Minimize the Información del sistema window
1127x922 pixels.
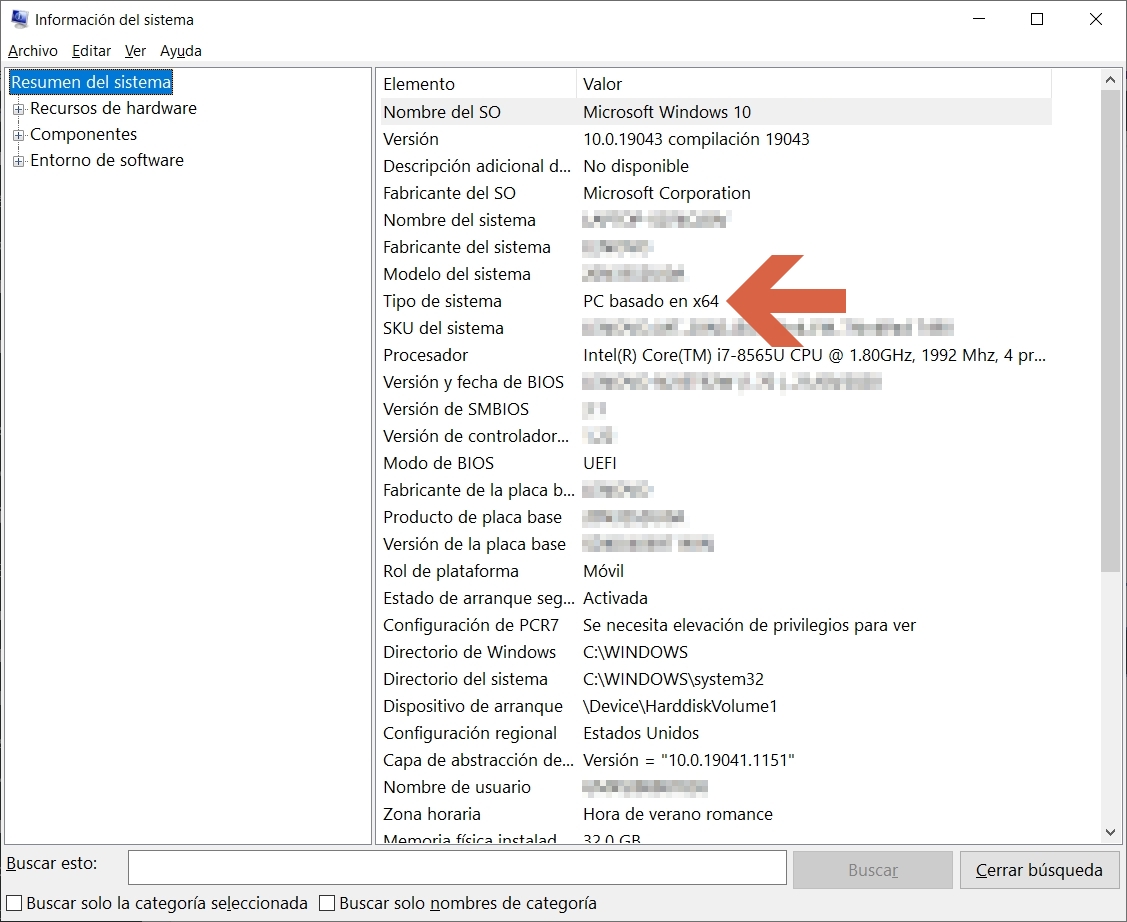[x=979, y=19]
